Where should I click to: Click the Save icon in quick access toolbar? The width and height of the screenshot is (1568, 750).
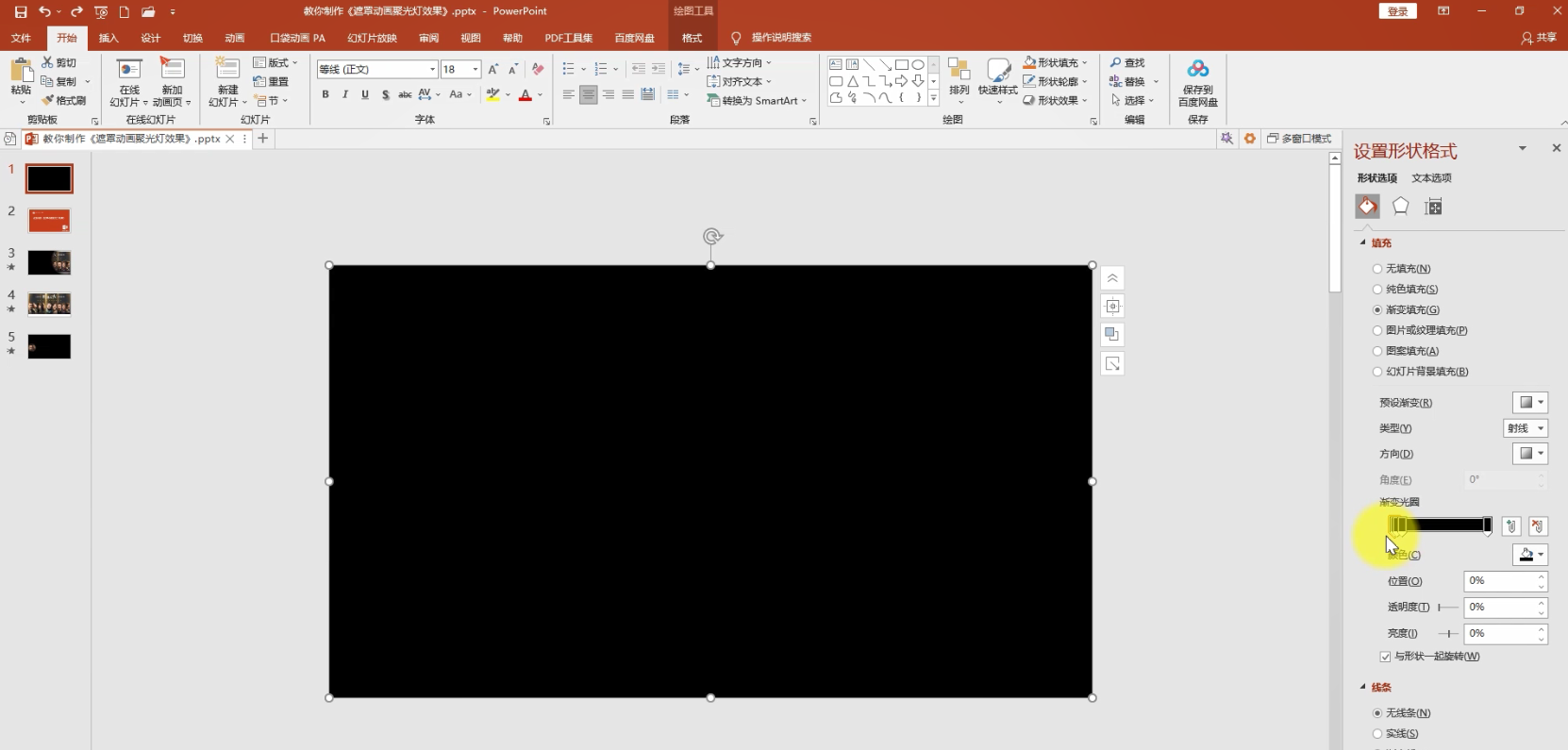(x=21, y=11)
